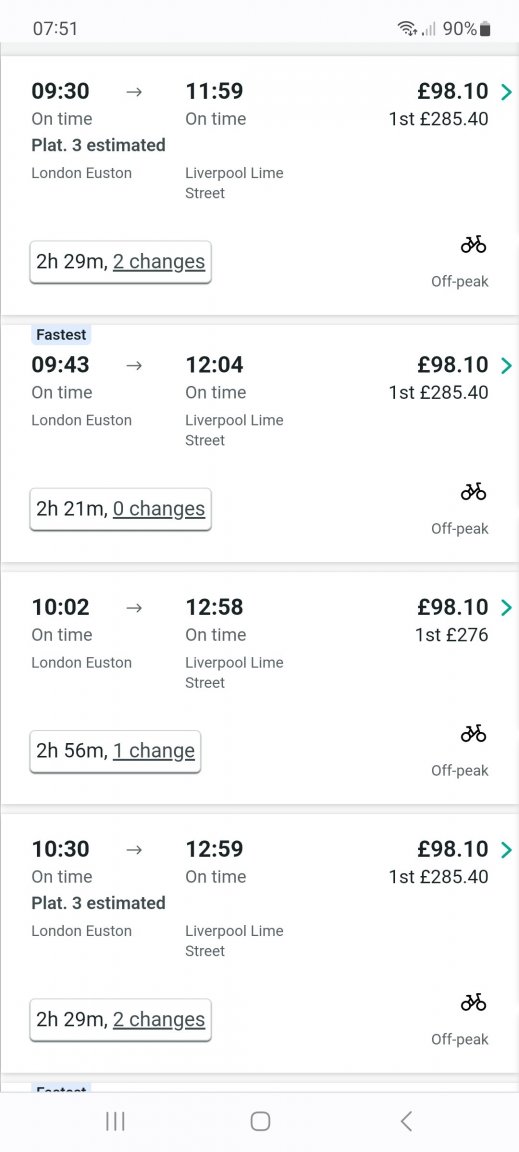This screenshot has width=519, height=1152.
Task: Tap the Android back arrow
Action: [406, 1121]
